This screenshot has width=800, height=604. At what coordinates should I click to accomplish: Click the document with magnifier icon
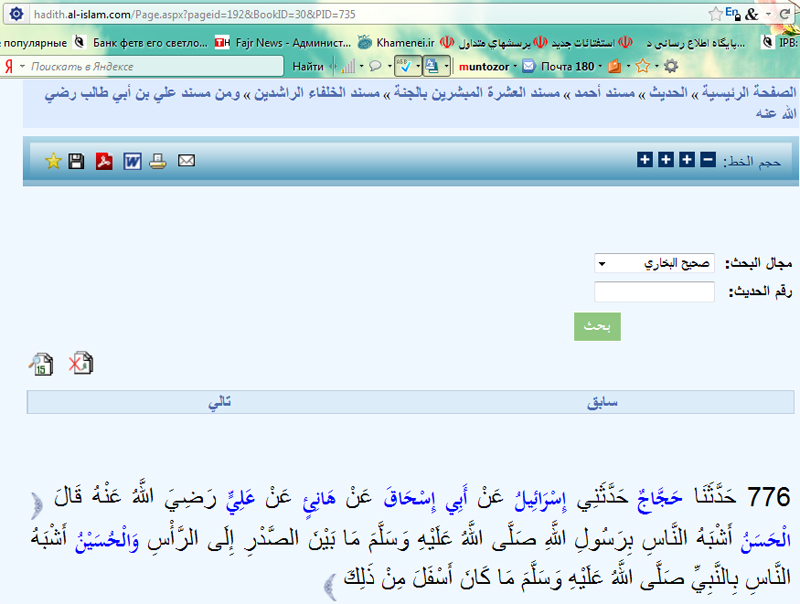click(41, 364)
